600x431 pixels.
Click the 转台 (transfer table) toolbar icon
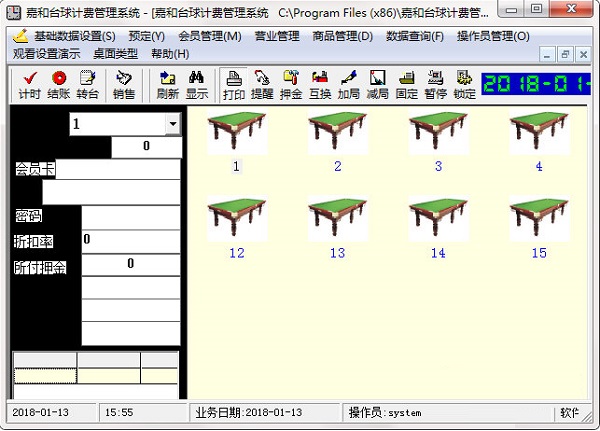click(87, 85)
